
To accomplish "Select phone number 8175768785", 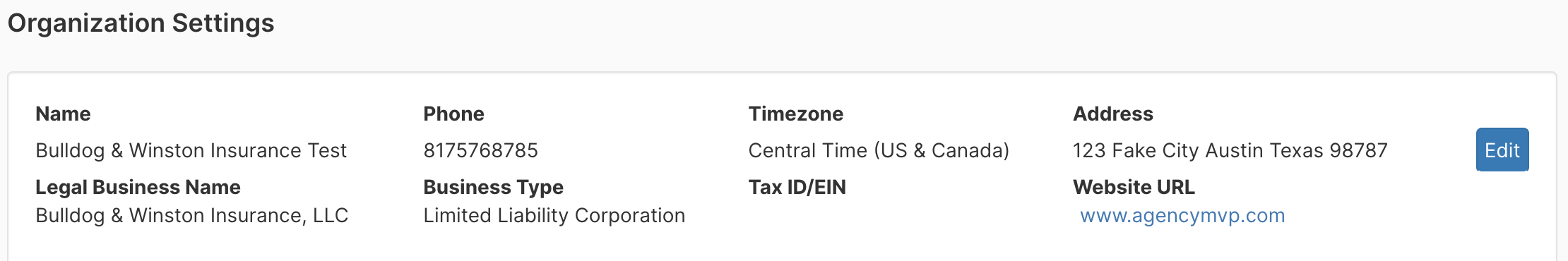I will pyautogui.click(x=480, y=150).
